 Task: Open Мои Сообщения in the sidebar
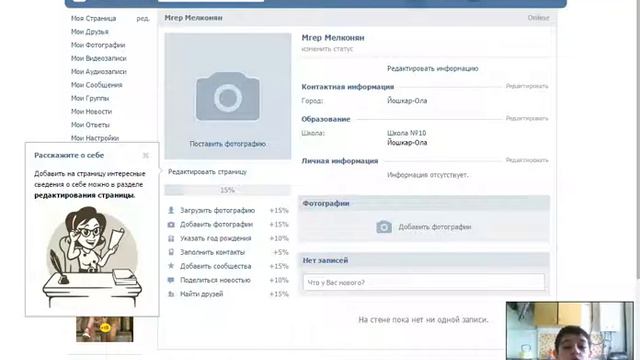pyautogui.click(x=97, y=85)
